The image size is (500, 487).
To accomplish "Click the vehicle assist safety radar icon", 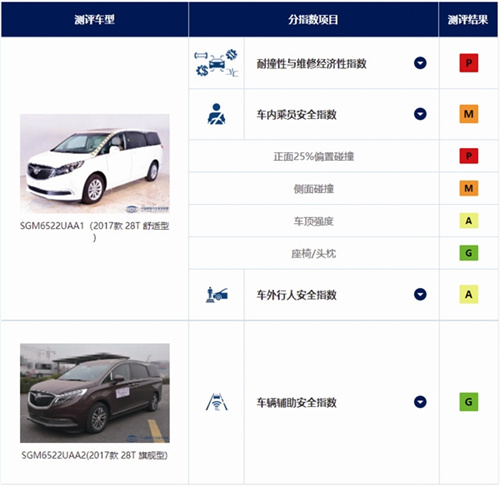I will pos(216,402).
